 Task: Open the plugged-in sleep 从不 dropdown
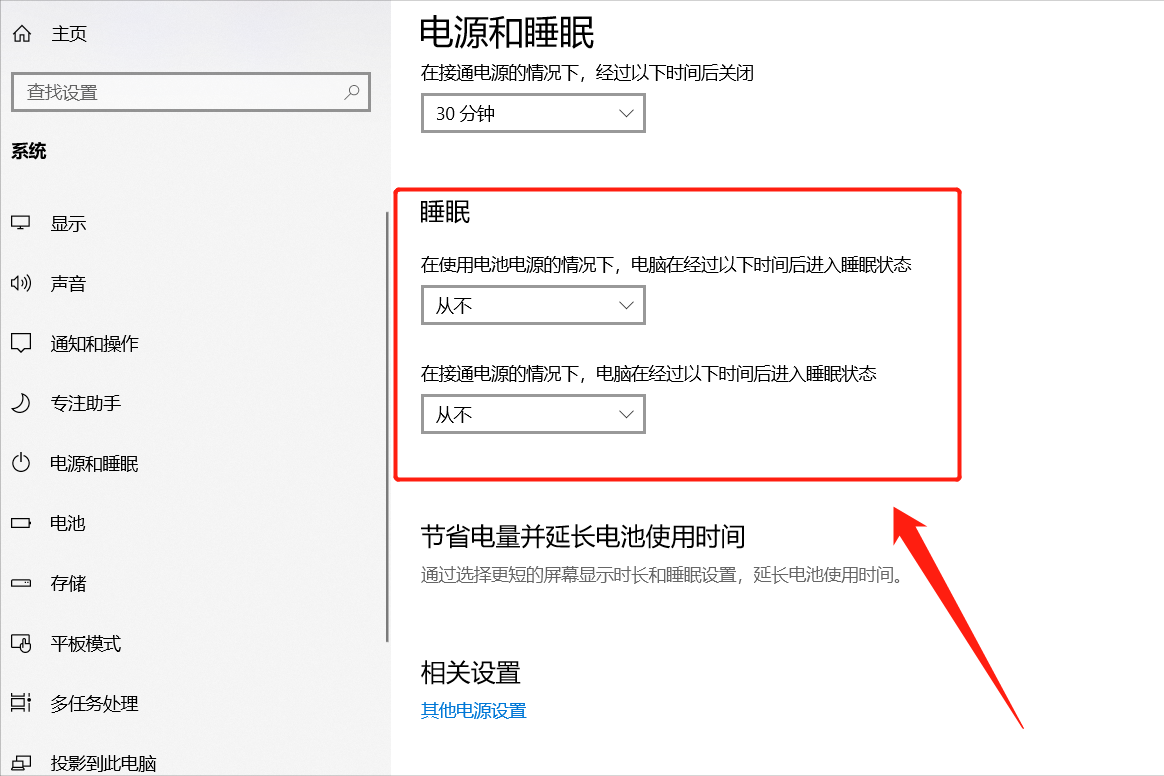(x=532, y=414)
